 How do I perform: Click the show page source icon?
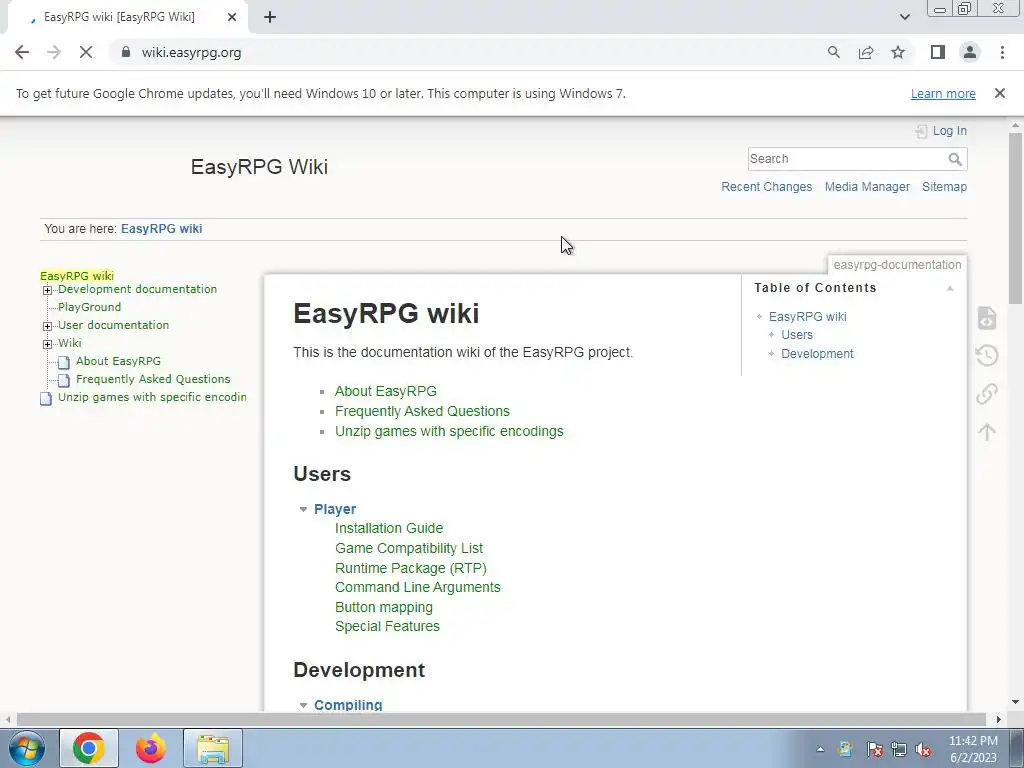point(987,318)
